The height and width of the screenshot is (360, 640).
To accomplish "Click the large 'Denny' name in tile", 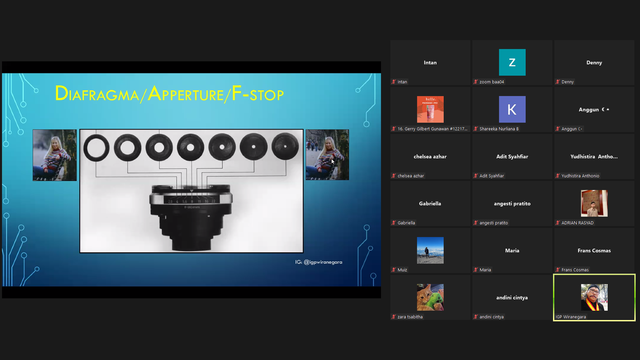I will 594,62.
